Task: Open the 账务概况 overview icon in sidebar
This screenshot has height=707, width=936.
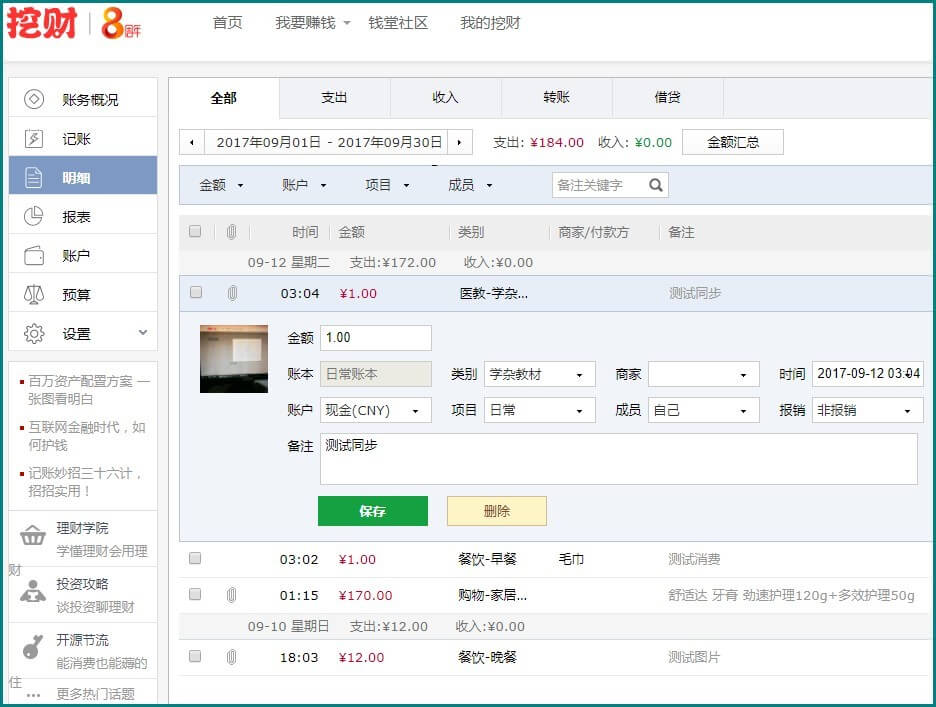Action: [34, 99]
